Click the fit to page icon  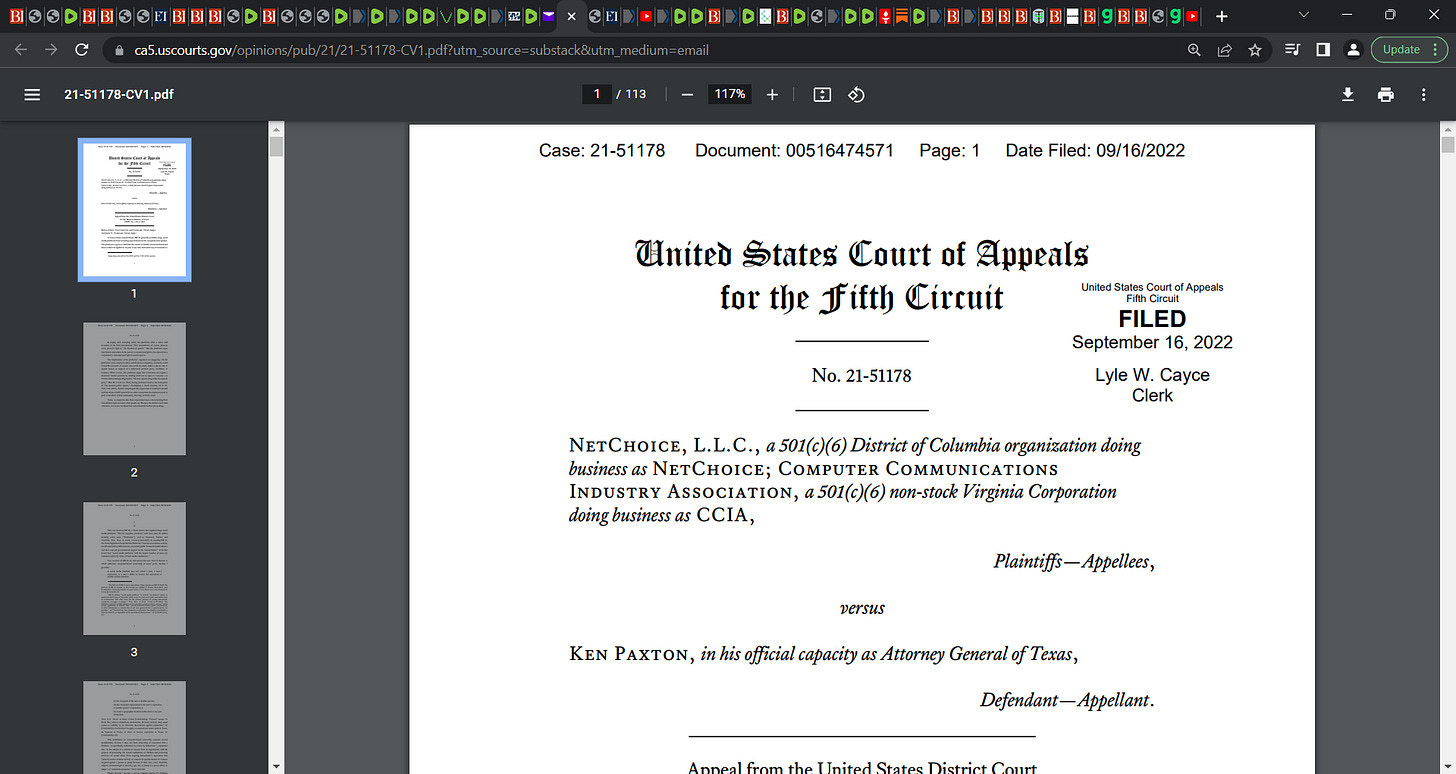[x=822, y=94]
